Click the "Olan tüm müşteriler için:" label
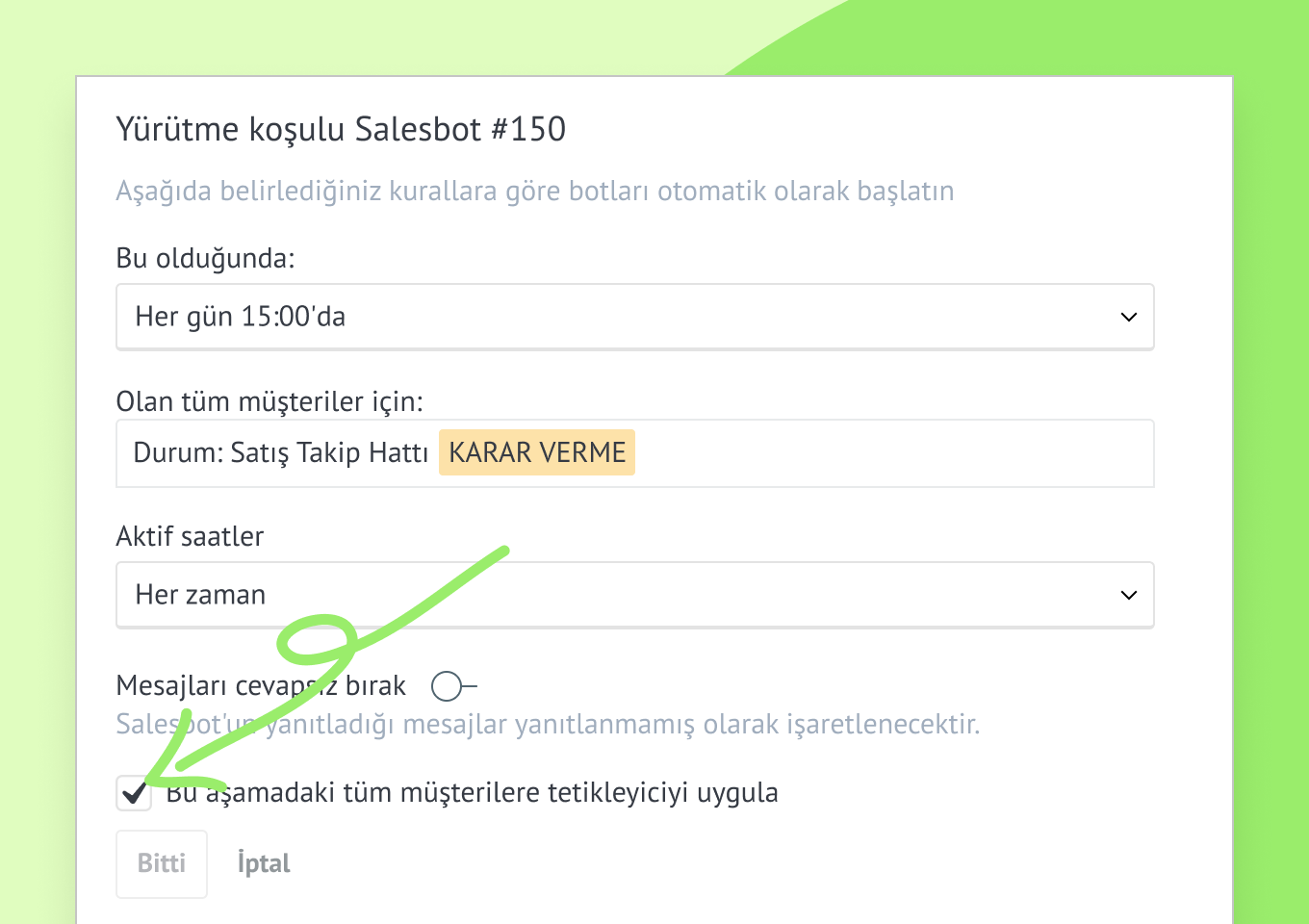 269,401
